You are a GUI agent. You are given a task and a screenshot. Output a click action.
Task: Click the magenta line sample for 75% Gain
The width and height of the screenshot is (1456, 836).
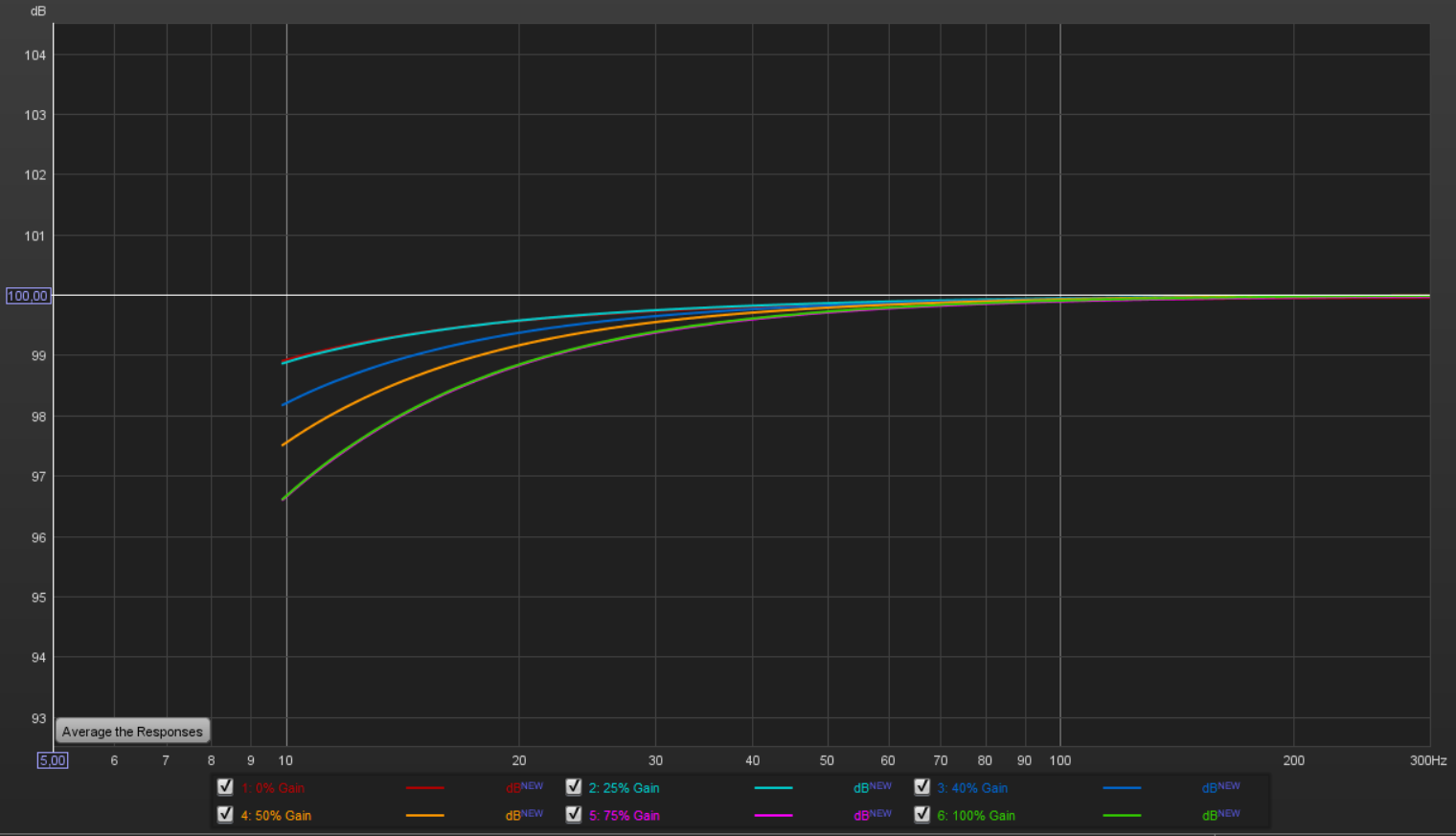(774, 815)
